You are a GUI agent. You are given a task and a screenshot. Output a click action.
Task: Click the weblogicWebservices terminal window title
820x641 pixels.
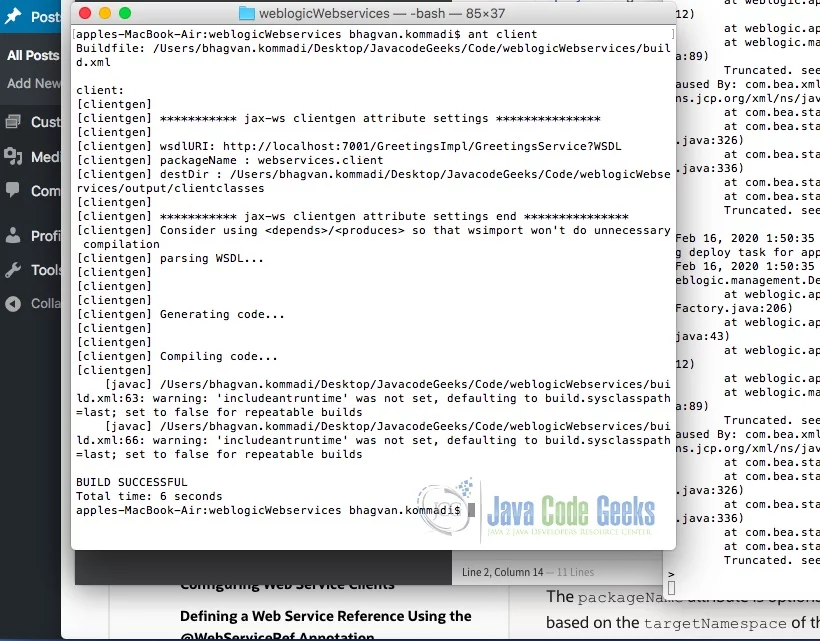click(382, 13)
